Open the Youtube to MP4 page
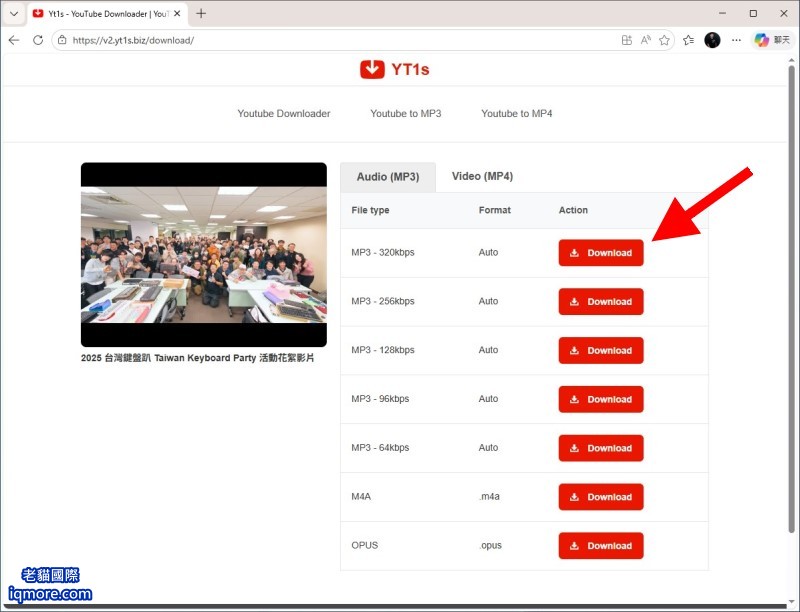 tap(517, 113)
